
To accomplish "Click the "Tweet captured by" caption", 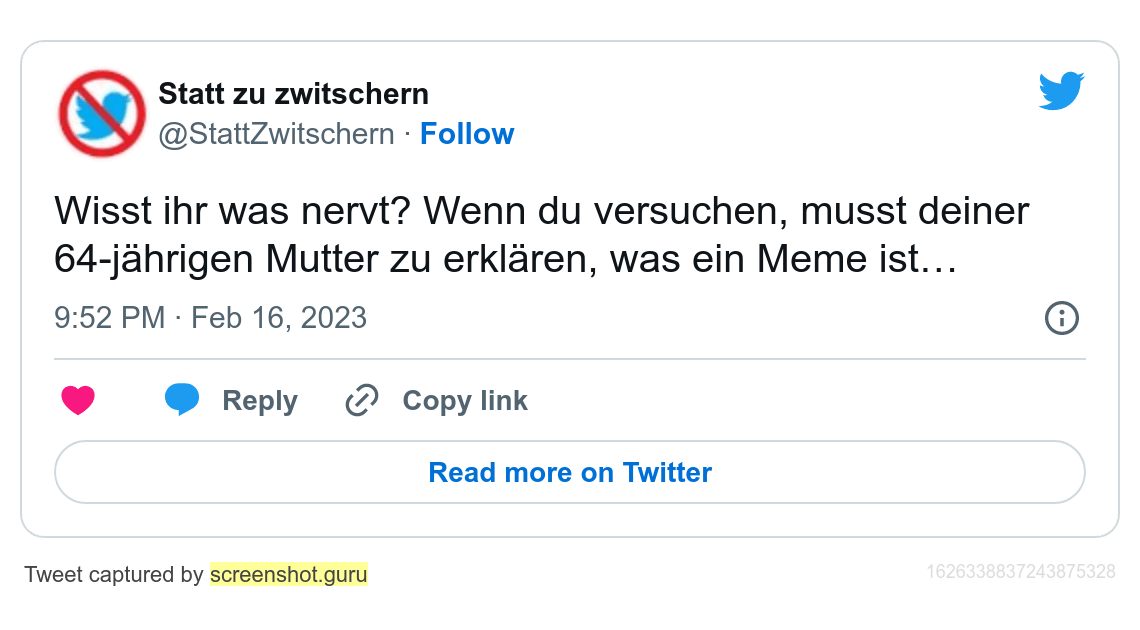I will pyautogui.click(x=114, y=575).
